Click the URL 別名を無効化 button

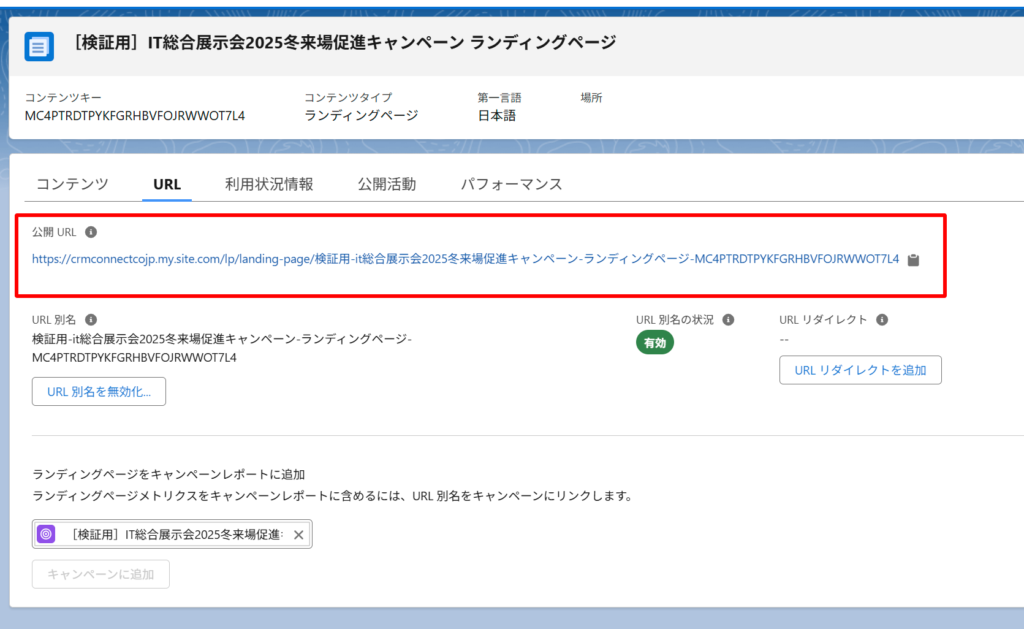click(99, 391)
